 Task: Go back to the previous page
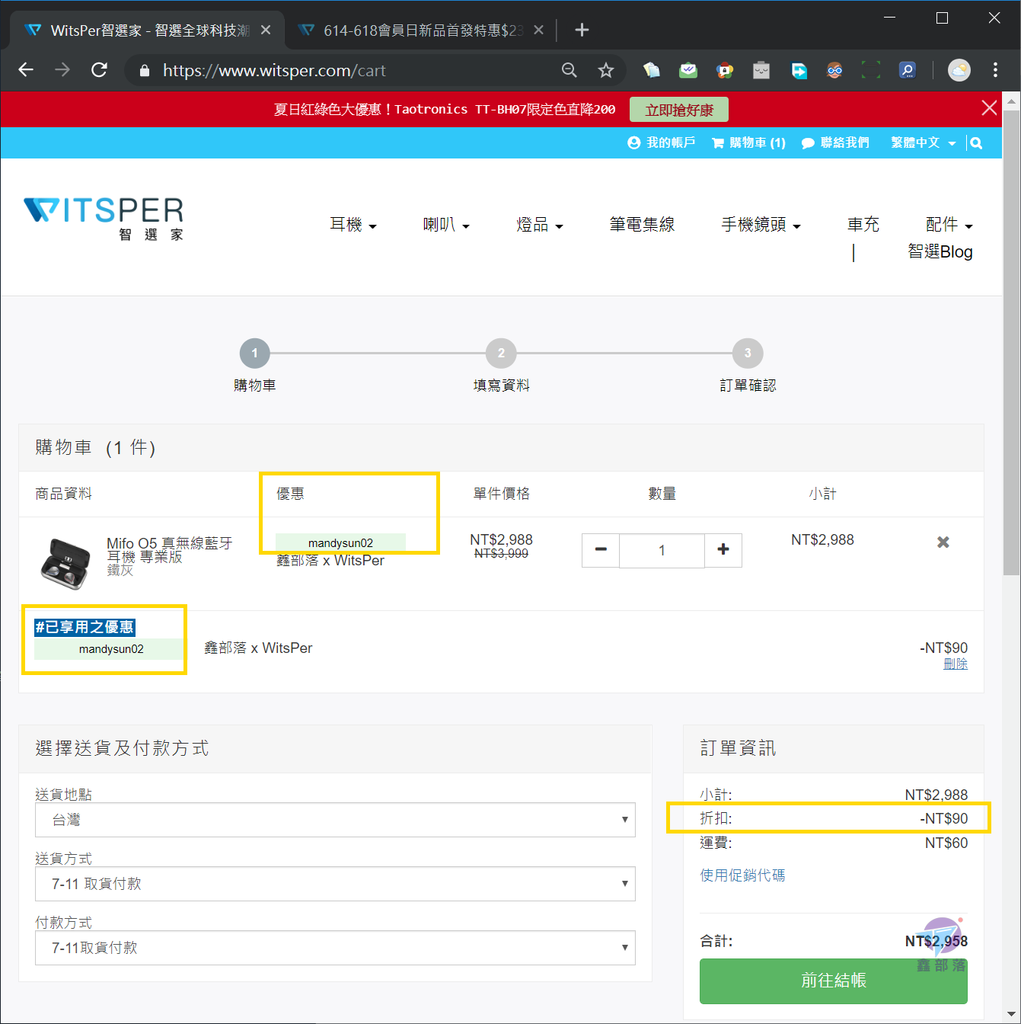point(26,70)
